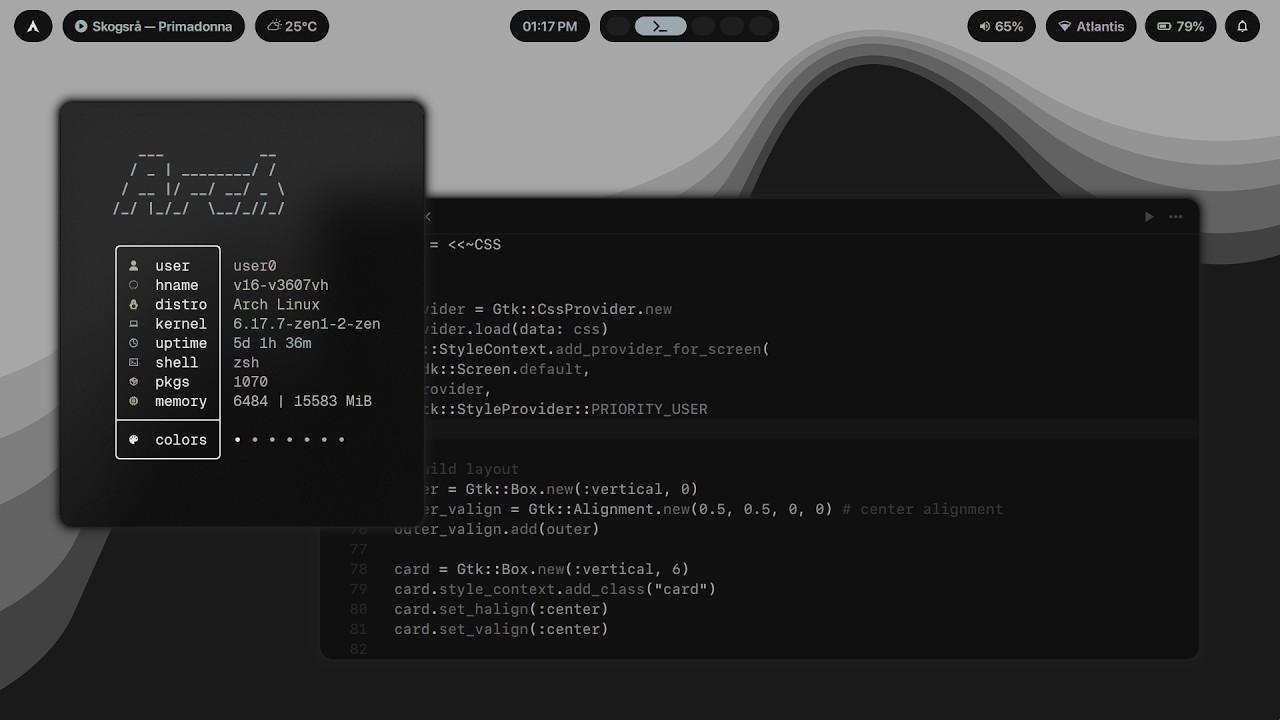Screen dimensions: 1280x720
Task: Click 'Gtk::Alignment.new(0.5, 0.5, 0, 0)' code
Action: [680, 509]
